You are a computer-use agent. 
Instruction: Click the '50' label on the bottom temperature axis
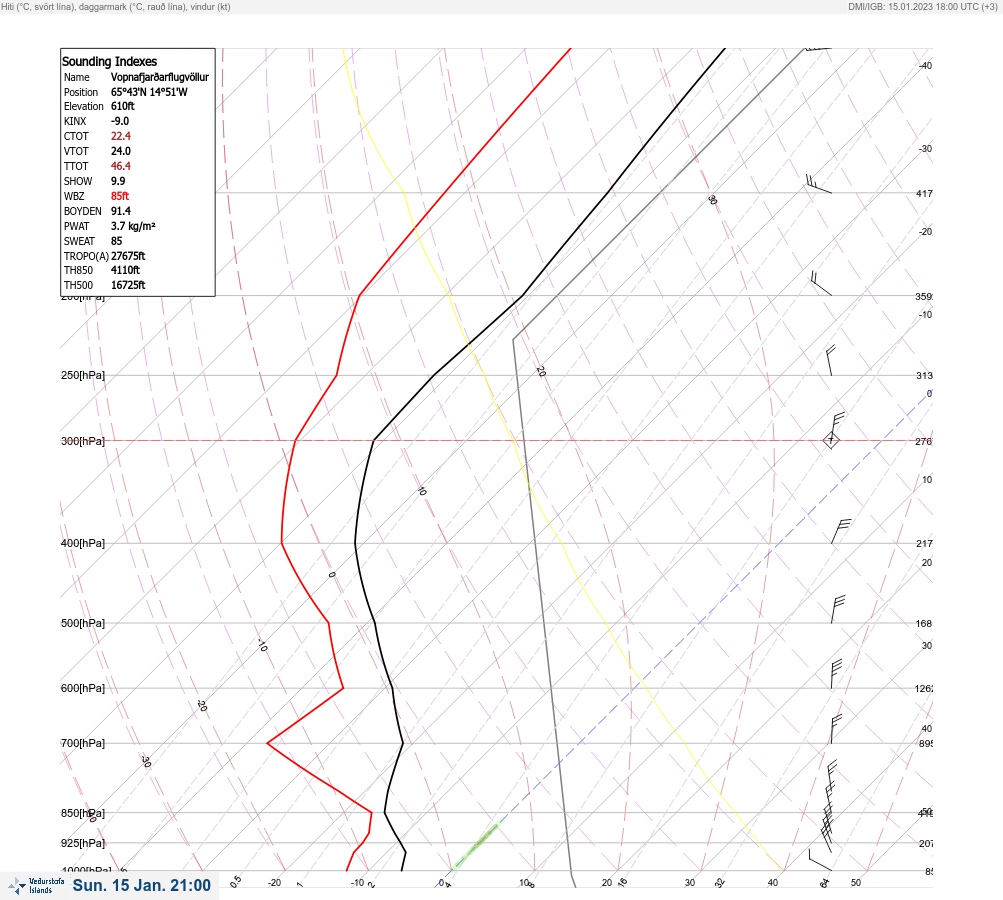click(x=856, y=883)
